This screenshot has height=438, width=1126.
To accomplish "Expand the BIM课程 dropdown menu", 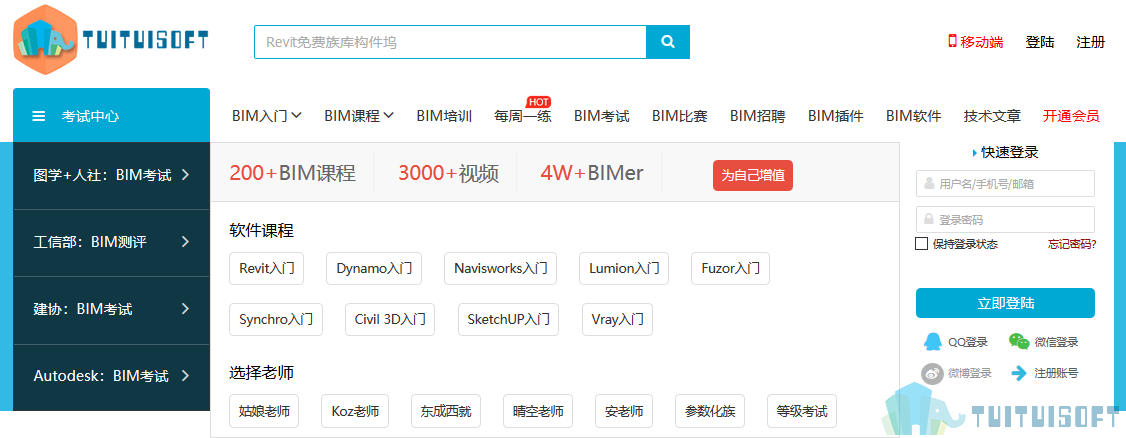I will click(x=358, y=116).
